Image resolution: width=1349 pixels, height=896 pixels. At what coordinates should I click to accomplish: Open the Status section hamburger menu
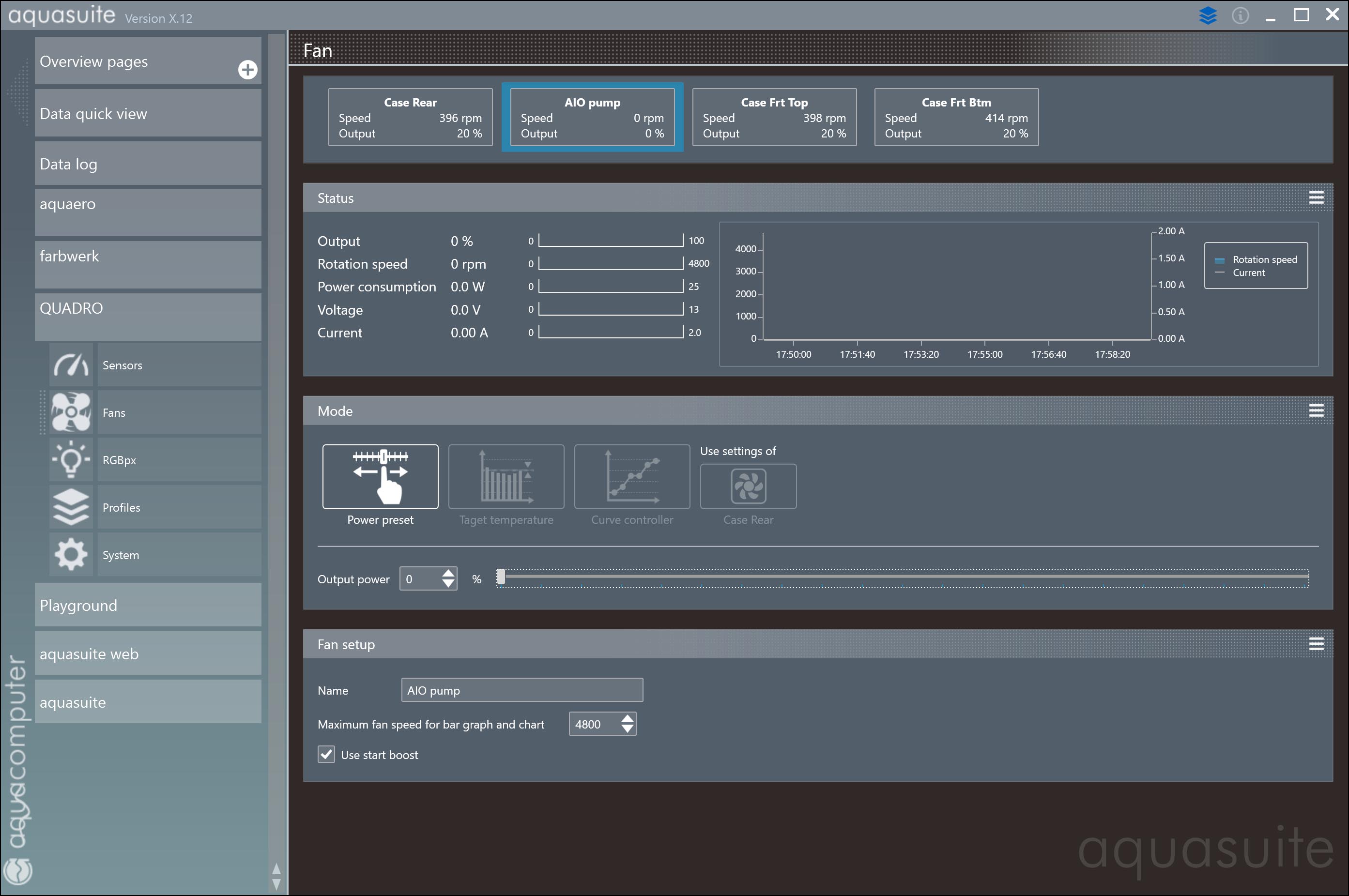(x=1316, y=197)
